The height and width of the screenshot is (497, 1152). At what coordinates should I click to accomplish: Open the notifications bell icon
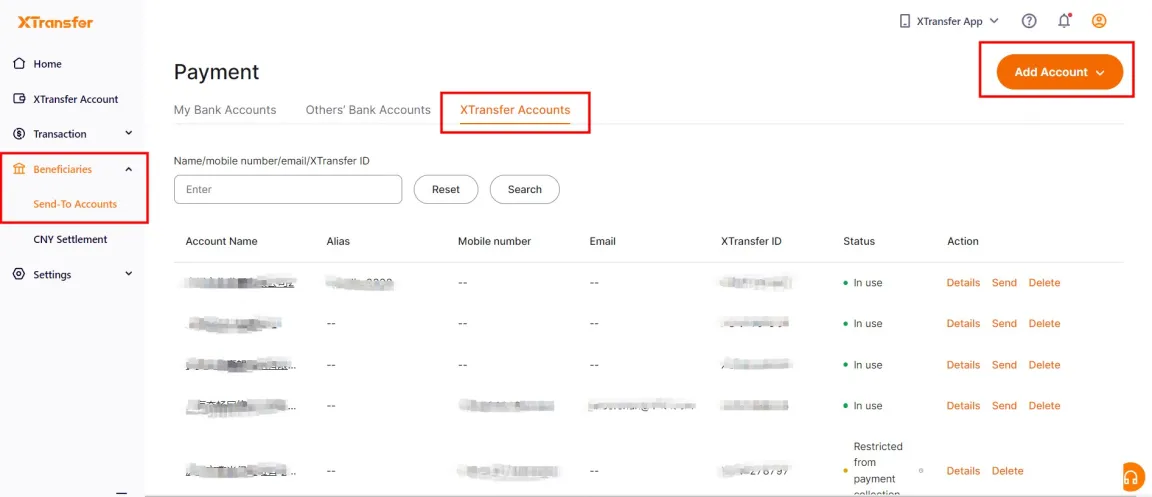(x=1064, y=21)
